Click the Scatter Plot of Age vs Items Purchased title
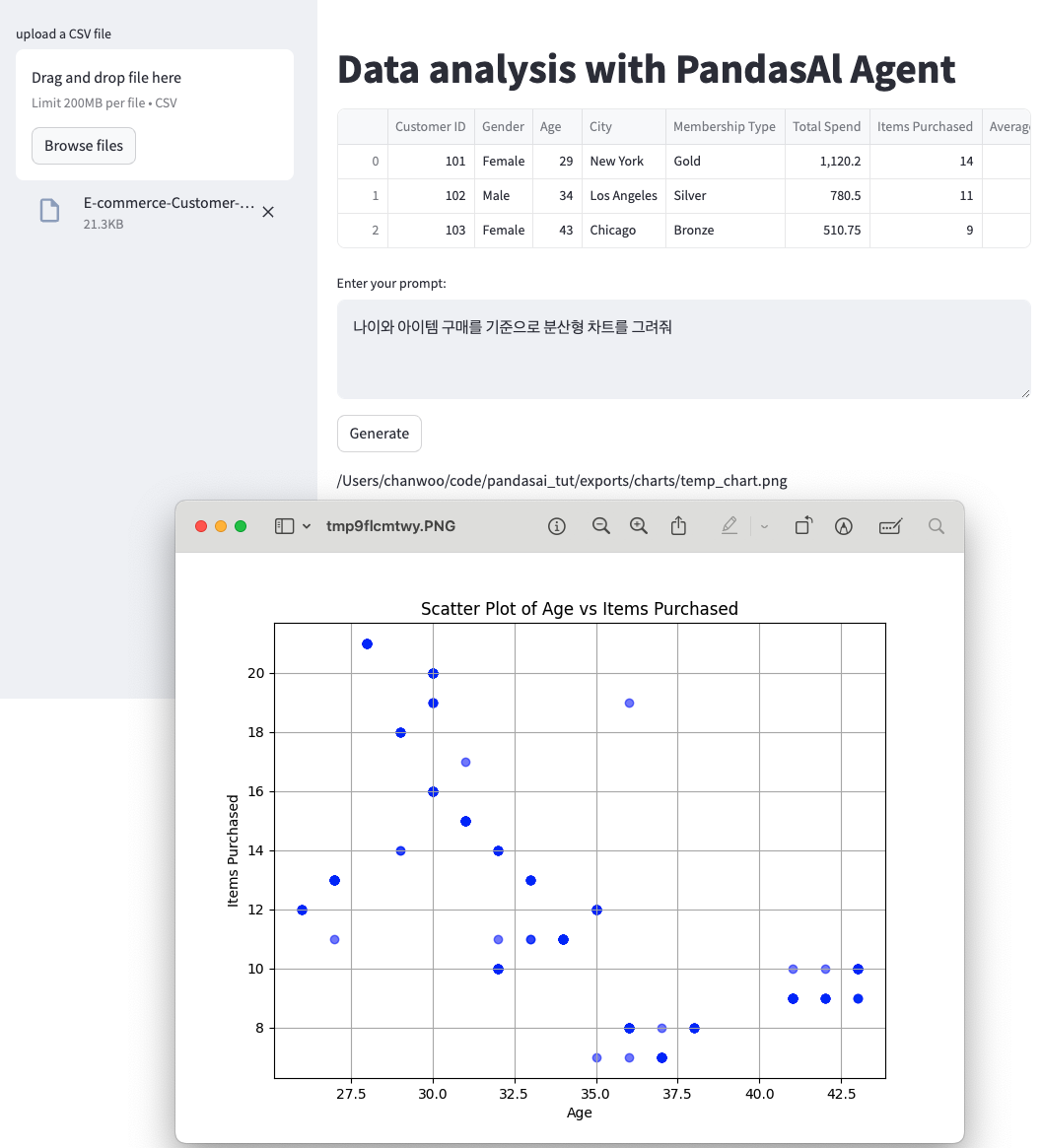 580,608
